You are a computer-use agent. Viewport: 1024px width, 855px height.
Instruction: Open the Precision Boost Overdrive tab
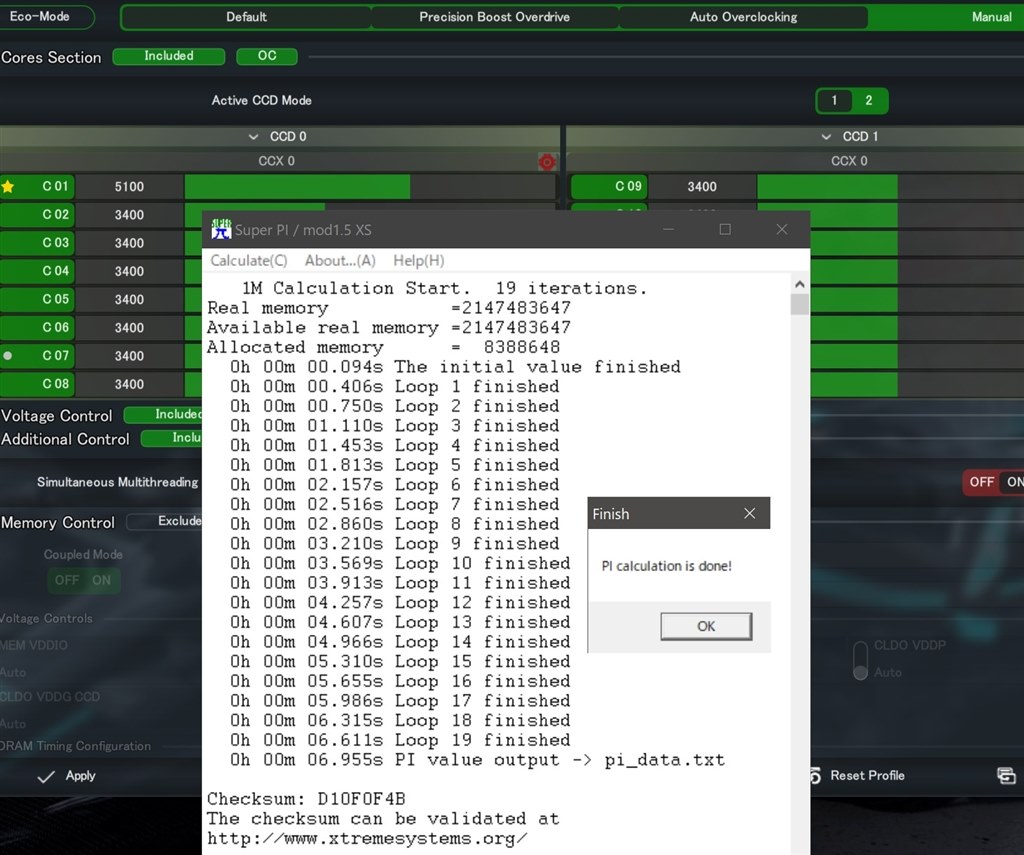(x=494, y=17)
